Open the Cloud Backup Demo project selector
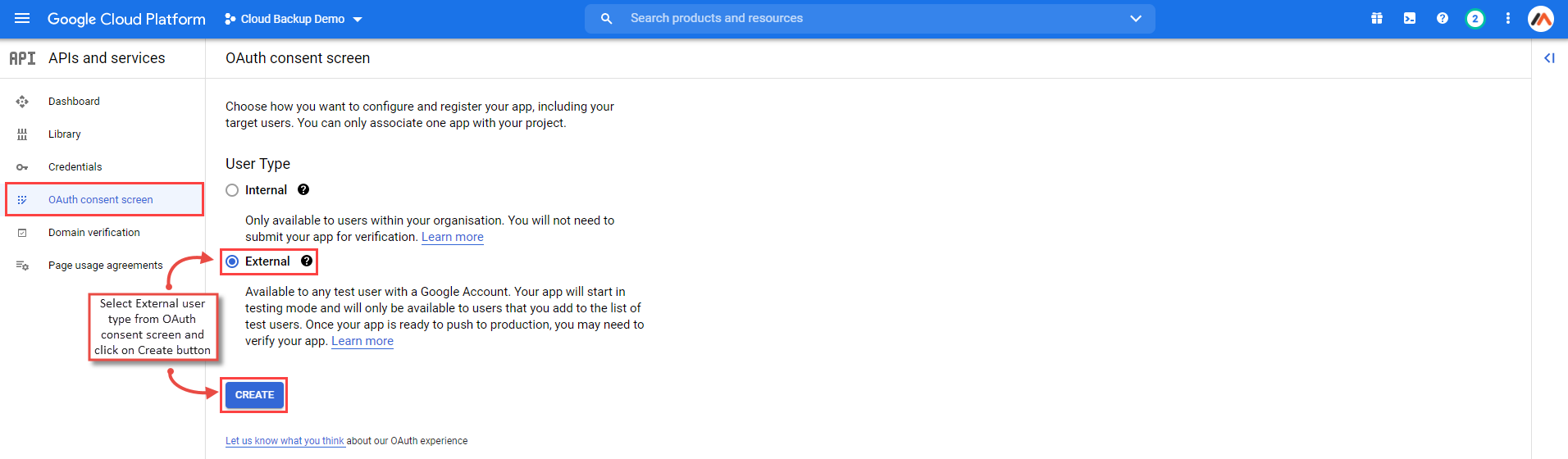 click(x=294, y=19)
